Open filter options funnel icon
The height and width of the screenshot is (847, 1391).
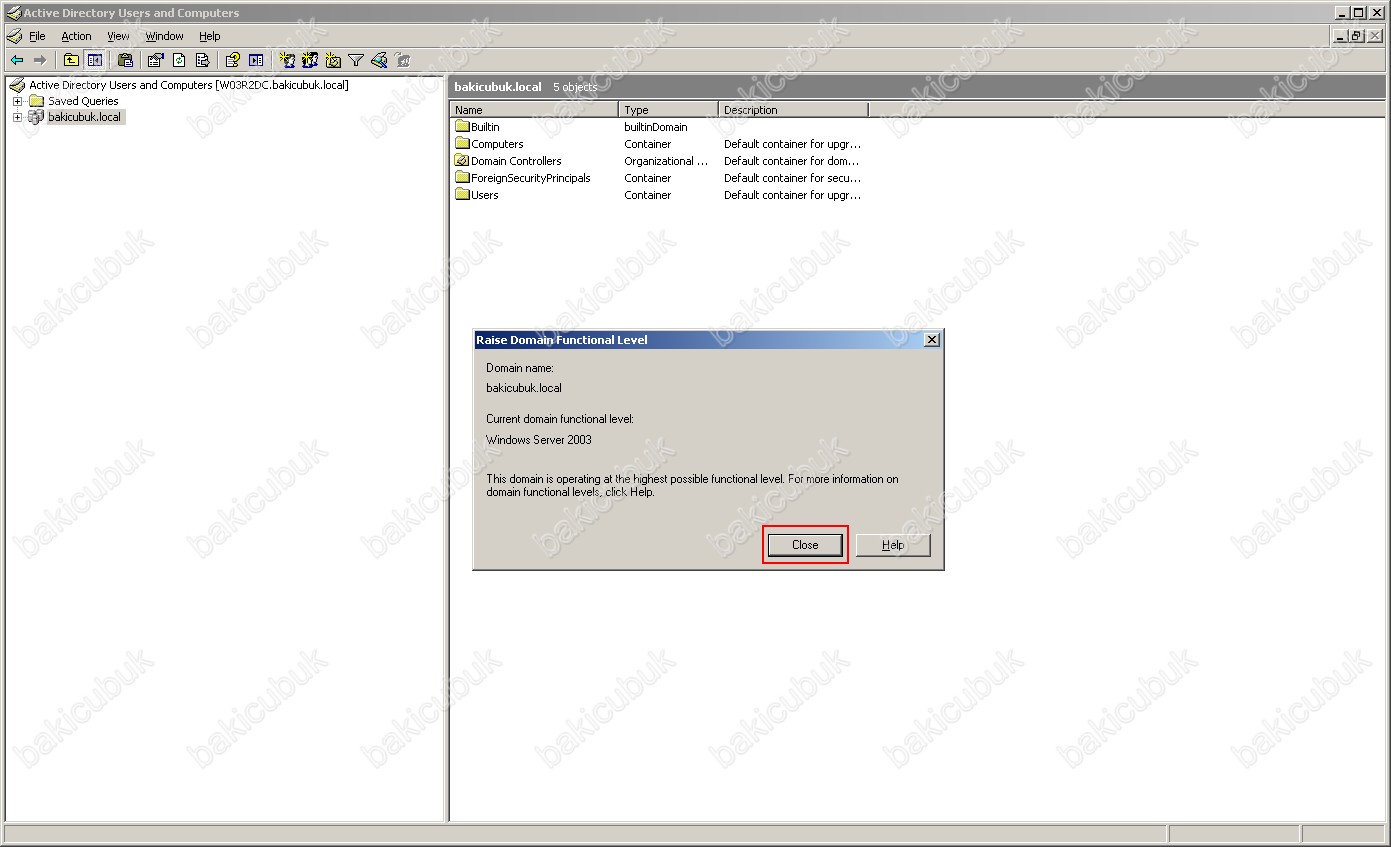[x=356, y=60]
